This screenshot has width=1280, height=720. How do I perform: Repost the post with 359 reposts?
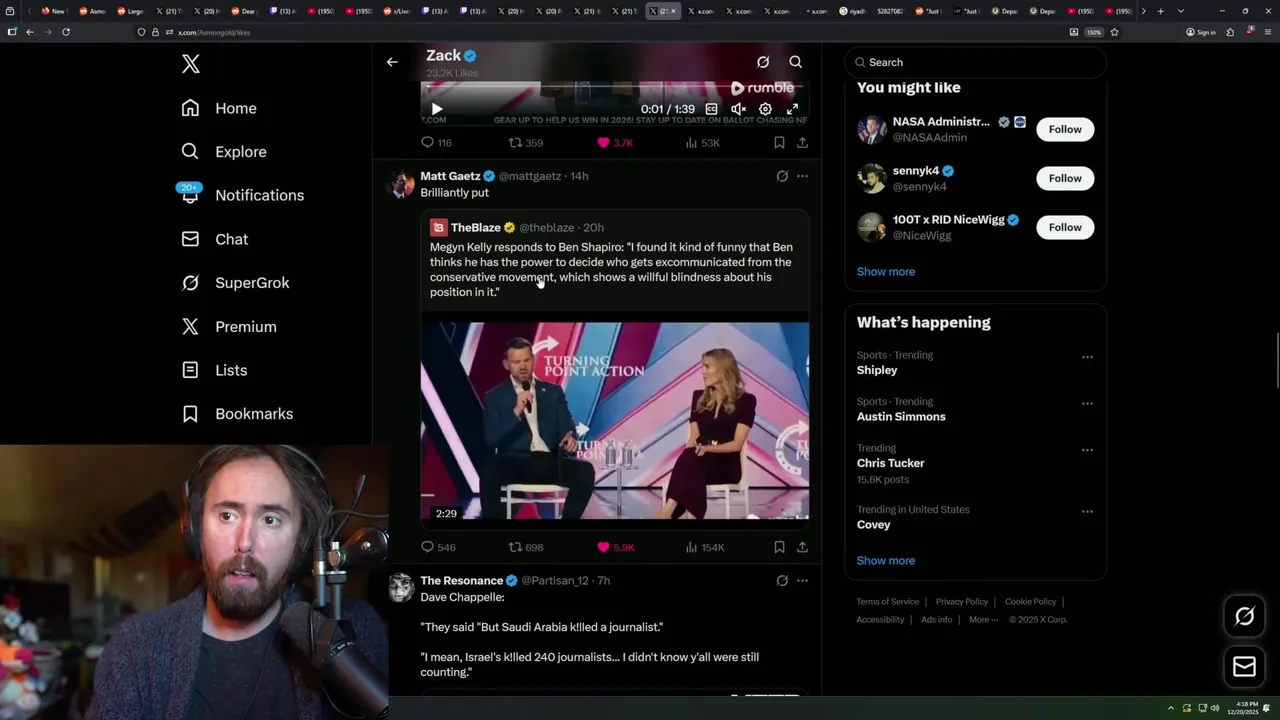click(526, 143)
